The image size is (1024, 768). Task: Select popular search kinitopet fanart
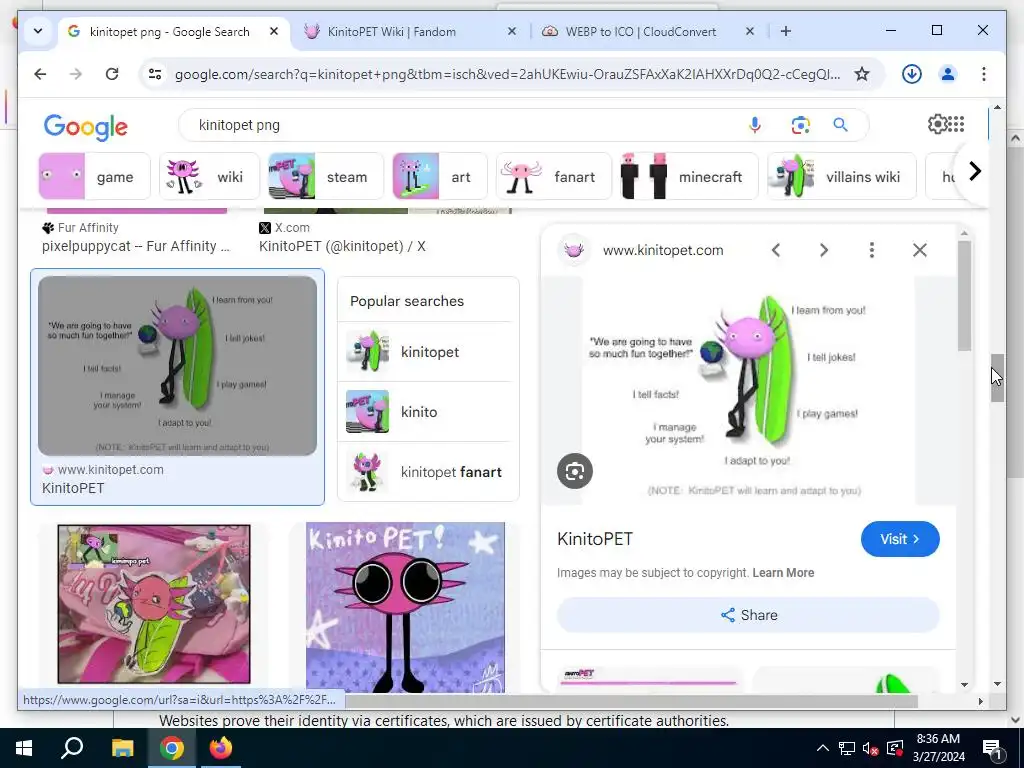(x=428, y=472)
